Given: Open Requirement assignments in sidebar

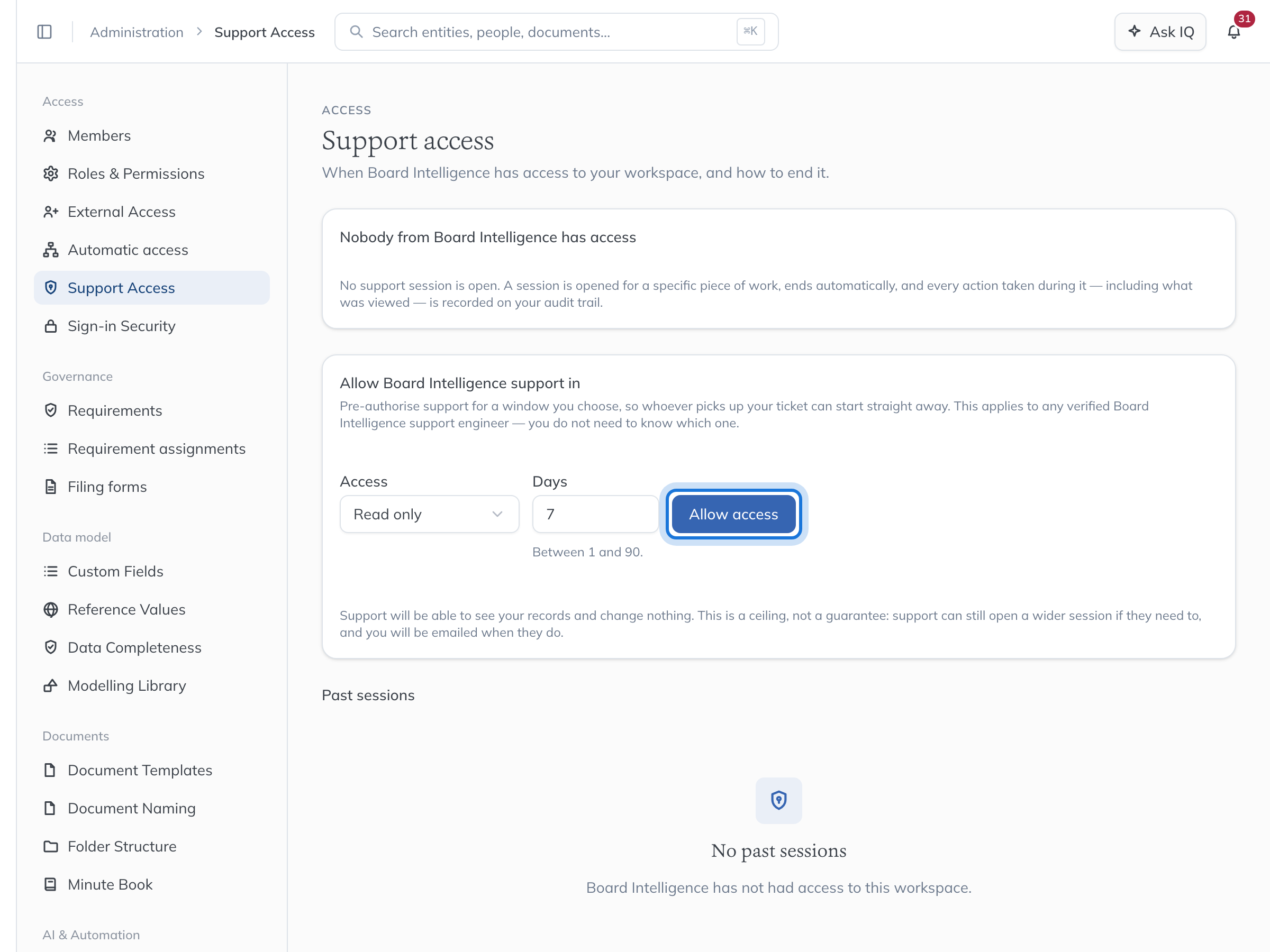Looking at the screenshot, I should point(151,448).
